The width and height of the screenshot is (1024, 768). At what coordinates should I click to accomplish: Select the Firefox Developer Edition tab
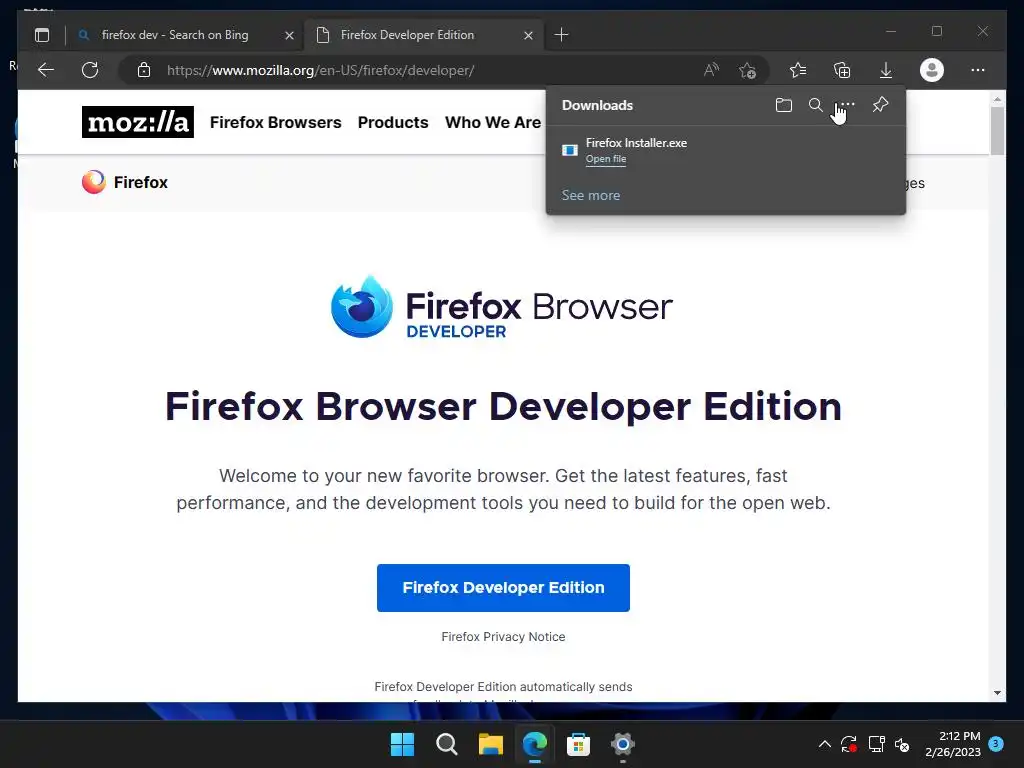pos(408,35)
